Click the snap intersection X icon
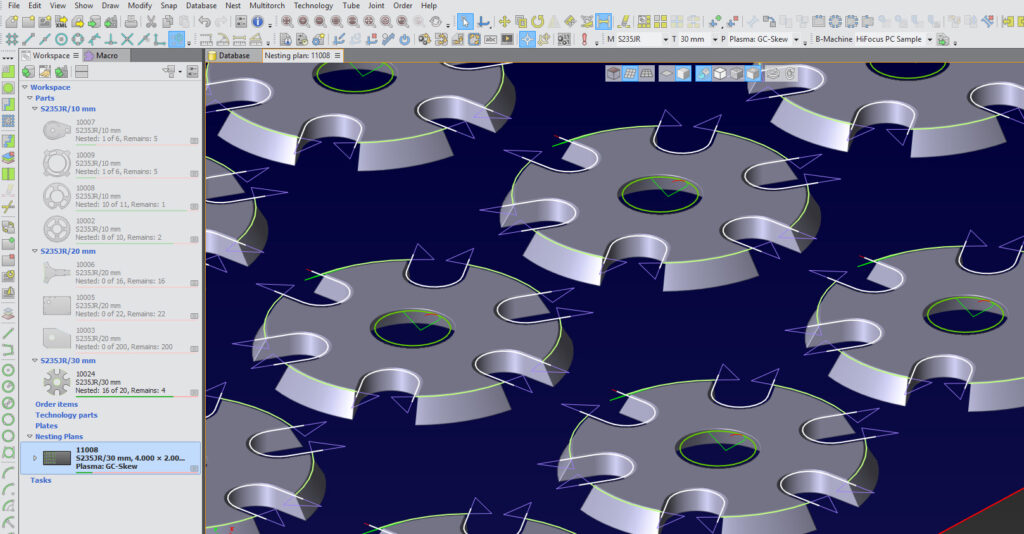The width and height of the screenshot is (1024, 534). 127,39
